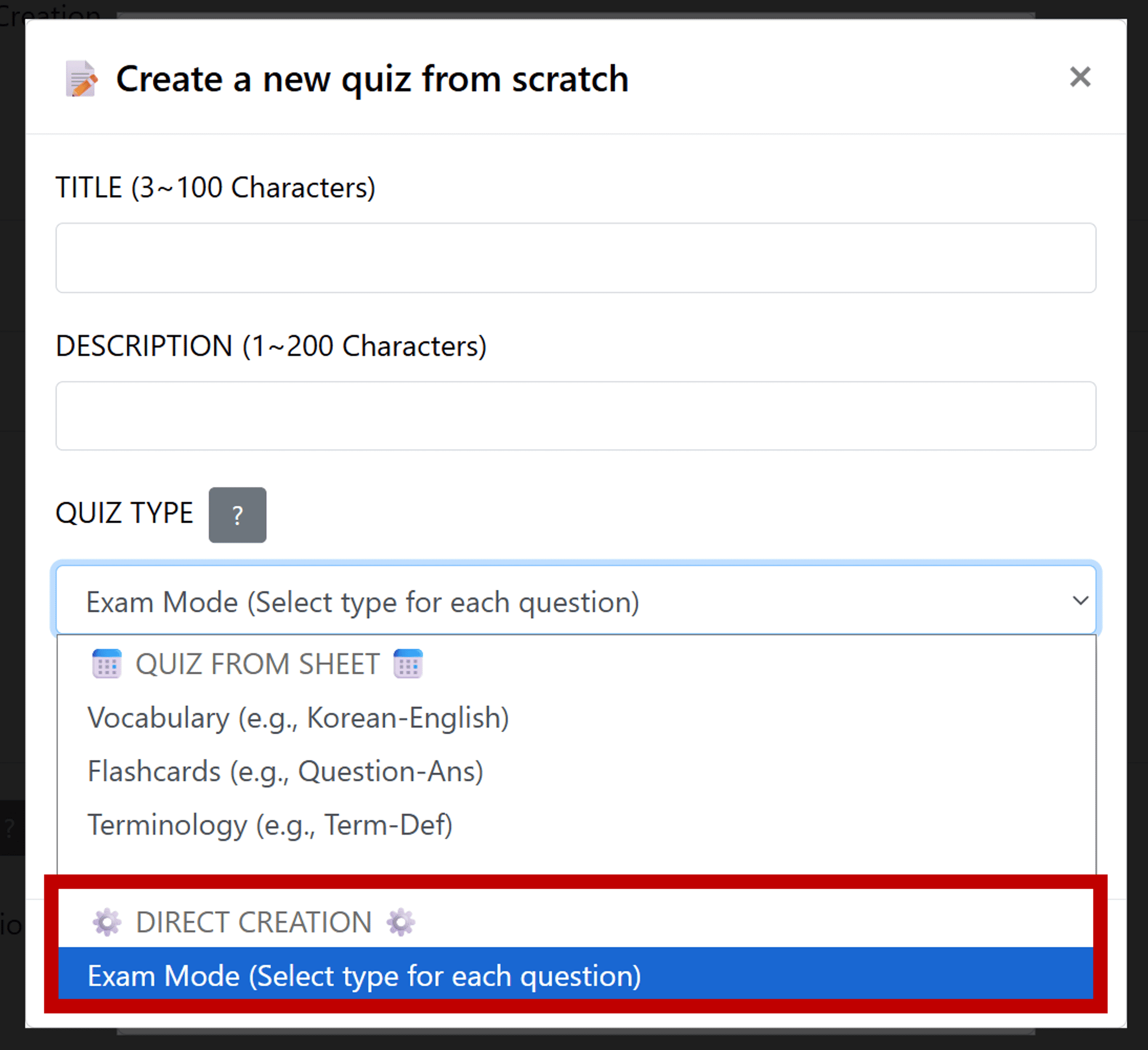Screen dimensions: 1148x1050
Task: Select Vocabulary (e.g., Korean-English) option
Action: [x=298, y=718]
